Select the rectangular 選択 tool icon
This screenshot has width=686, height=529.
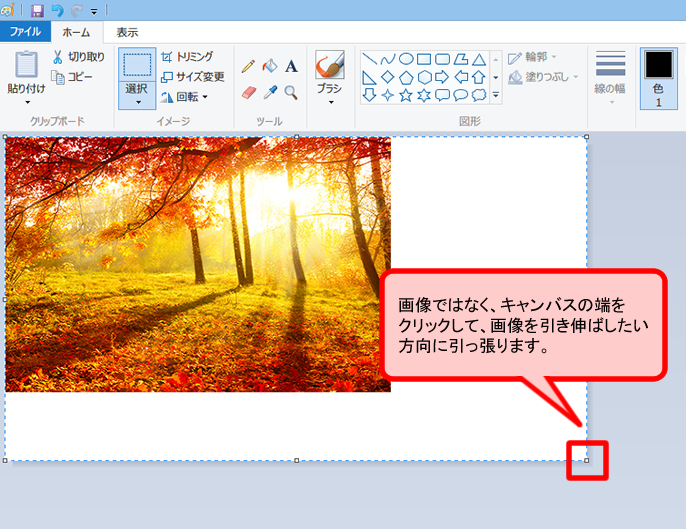point(137,65)
